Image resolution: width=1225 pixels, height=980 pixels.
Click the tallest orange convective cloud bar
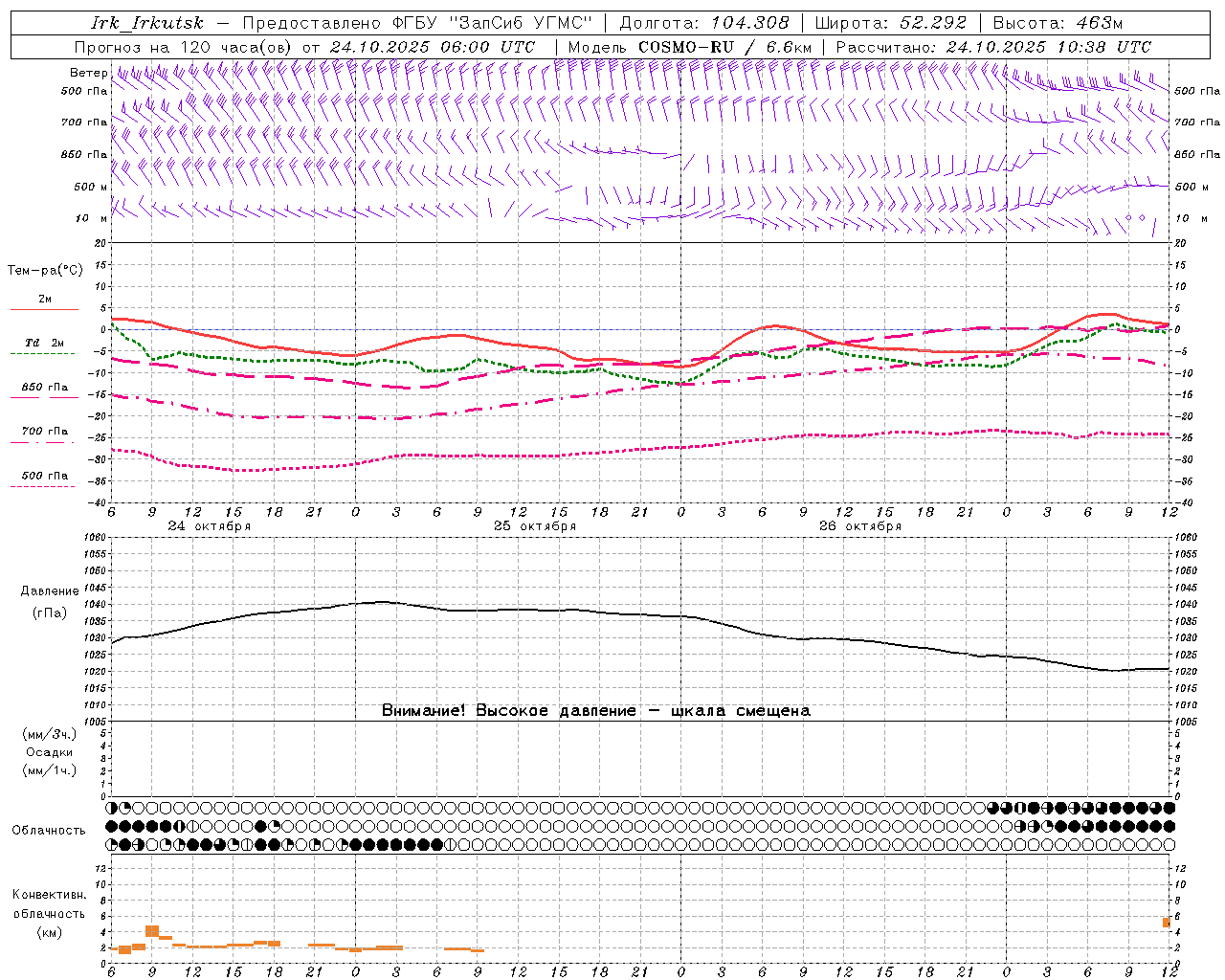click(x=152, y=931)
